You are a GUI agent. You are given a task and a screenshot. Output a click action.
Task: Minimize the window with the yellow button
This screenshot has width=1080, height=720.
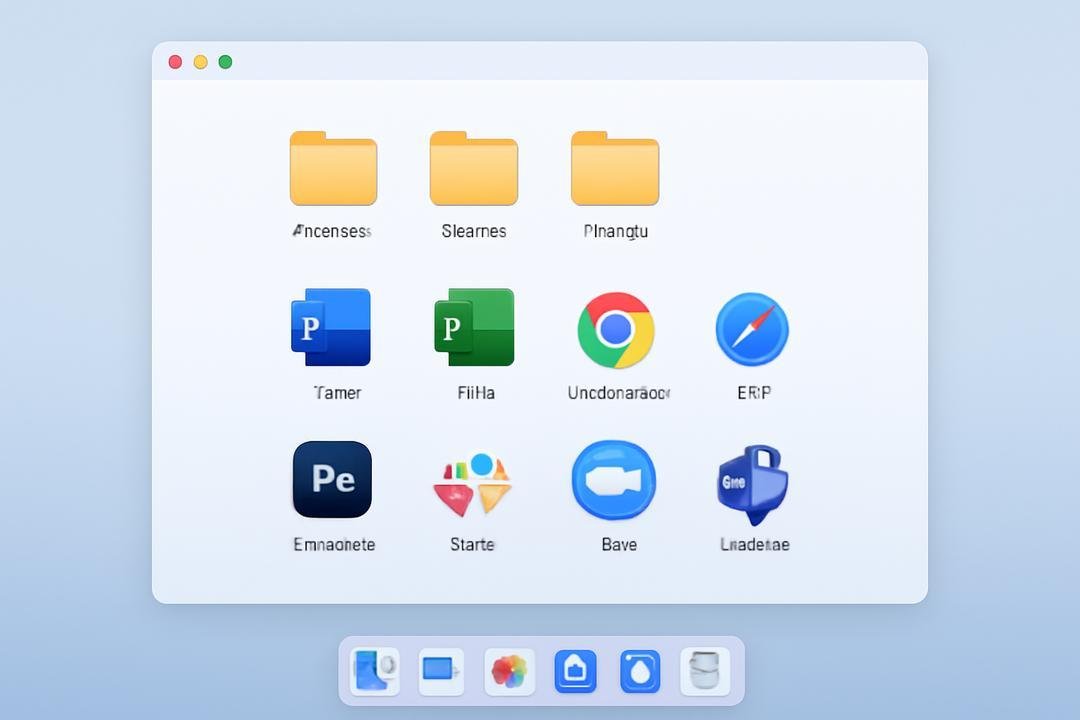pos(200,62)
